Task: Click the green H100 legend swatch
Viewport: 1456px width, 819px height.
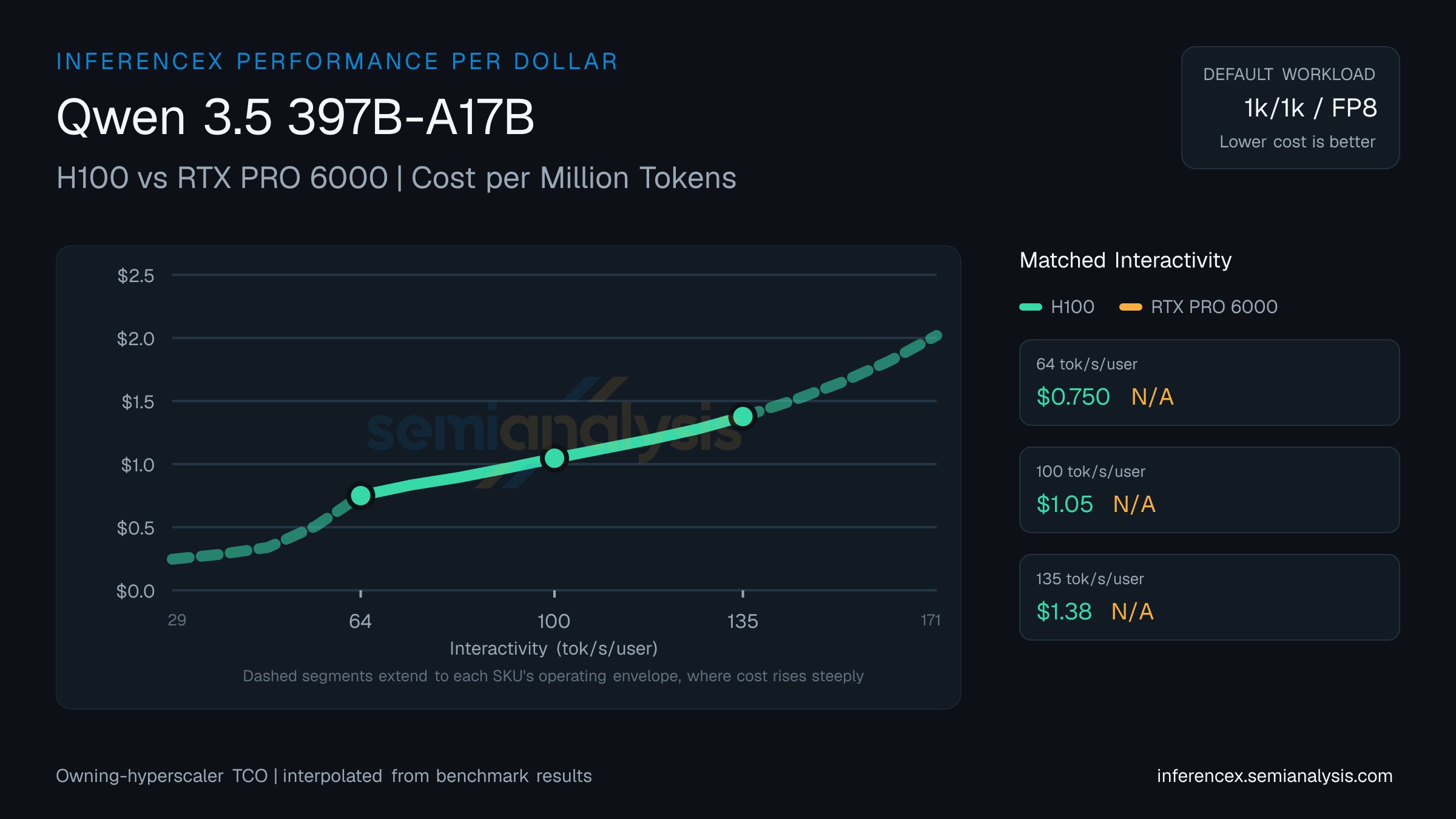Action: [1031, 307]
